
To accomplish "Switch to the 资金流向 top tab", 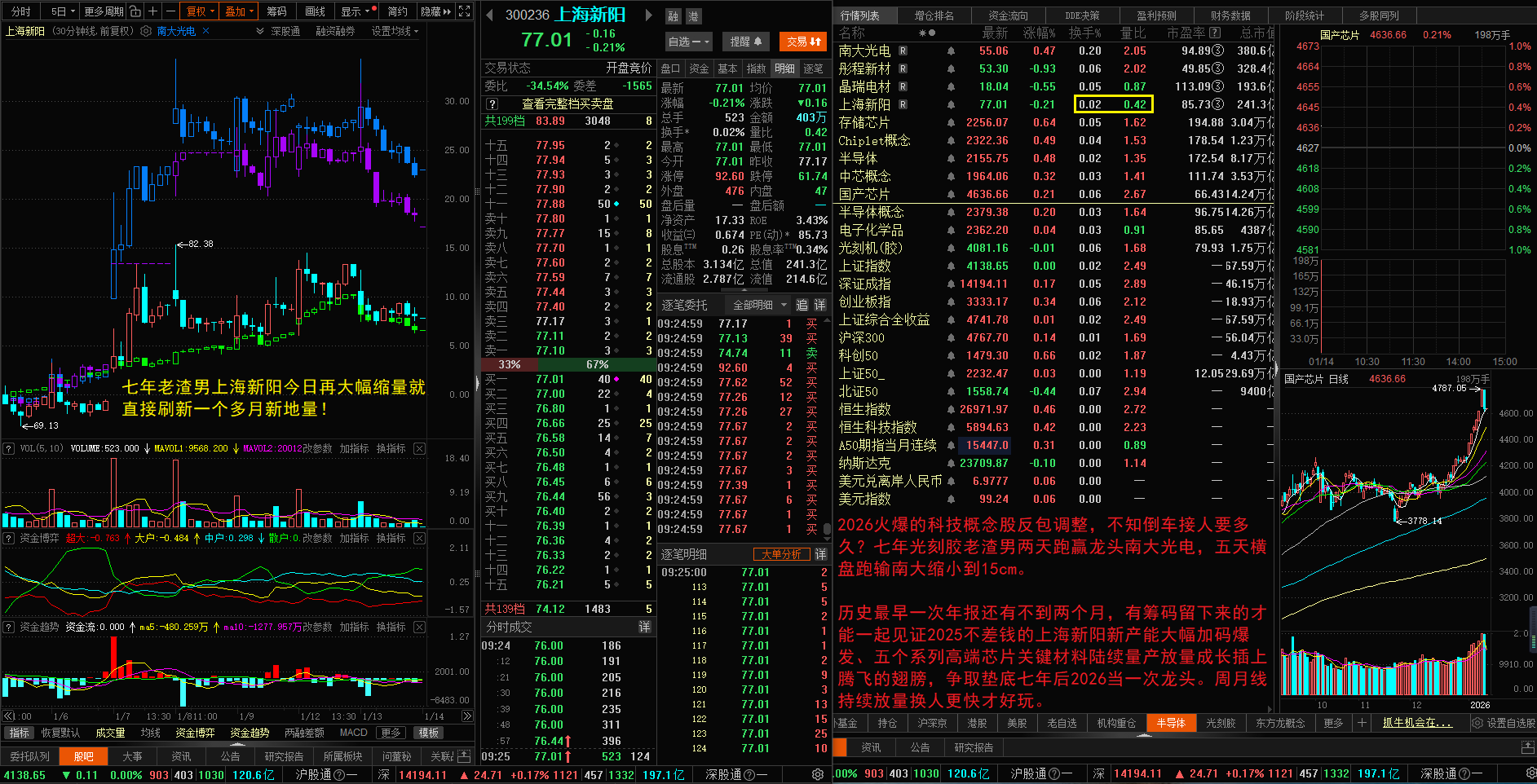I will [x=1008, y=15].
